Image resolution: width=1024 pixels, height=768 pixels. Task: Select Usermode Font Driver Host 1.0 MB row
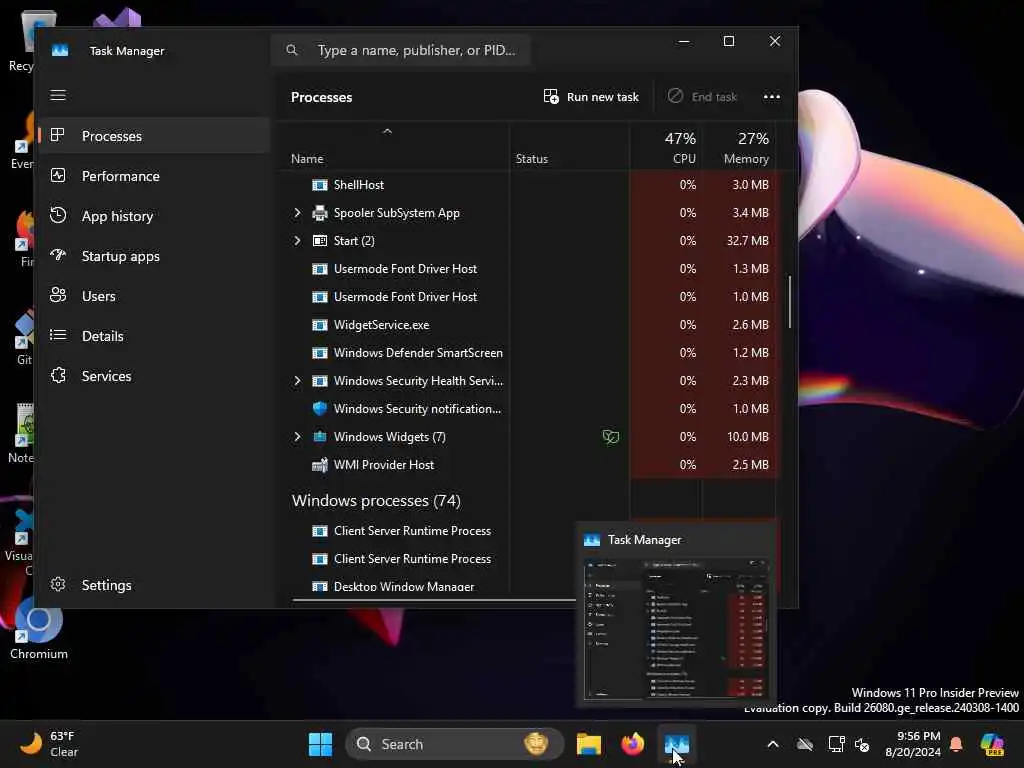(530, 296)
